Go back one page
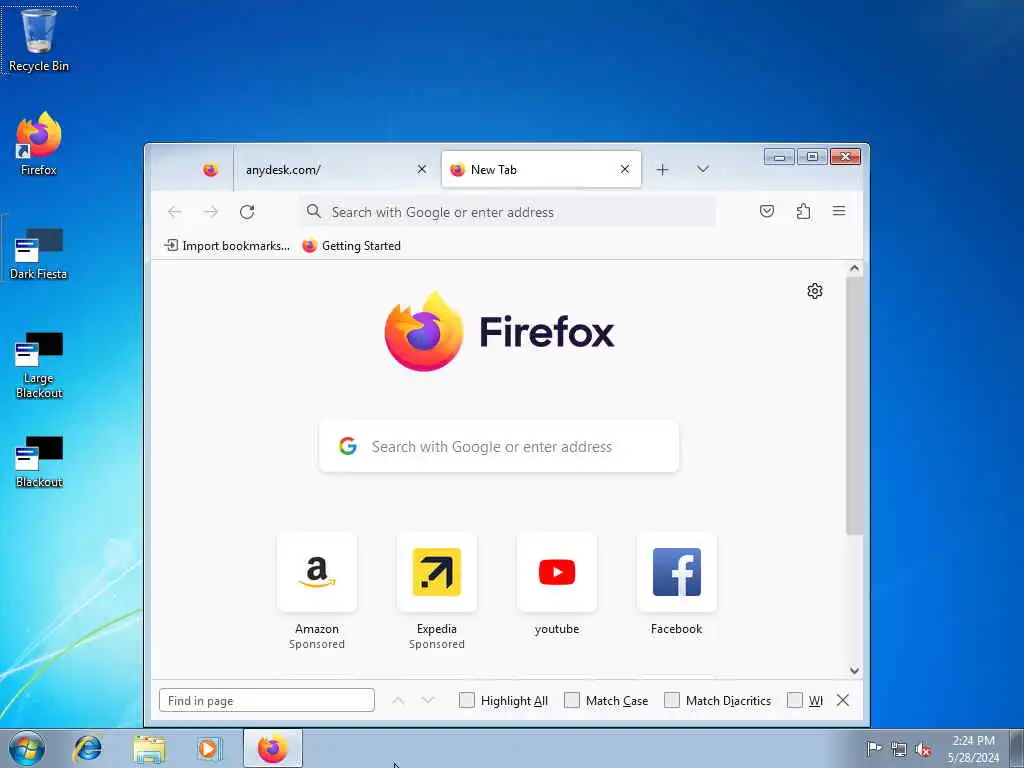This screenshot has width=1024, height=768. (x=174, y=212)
